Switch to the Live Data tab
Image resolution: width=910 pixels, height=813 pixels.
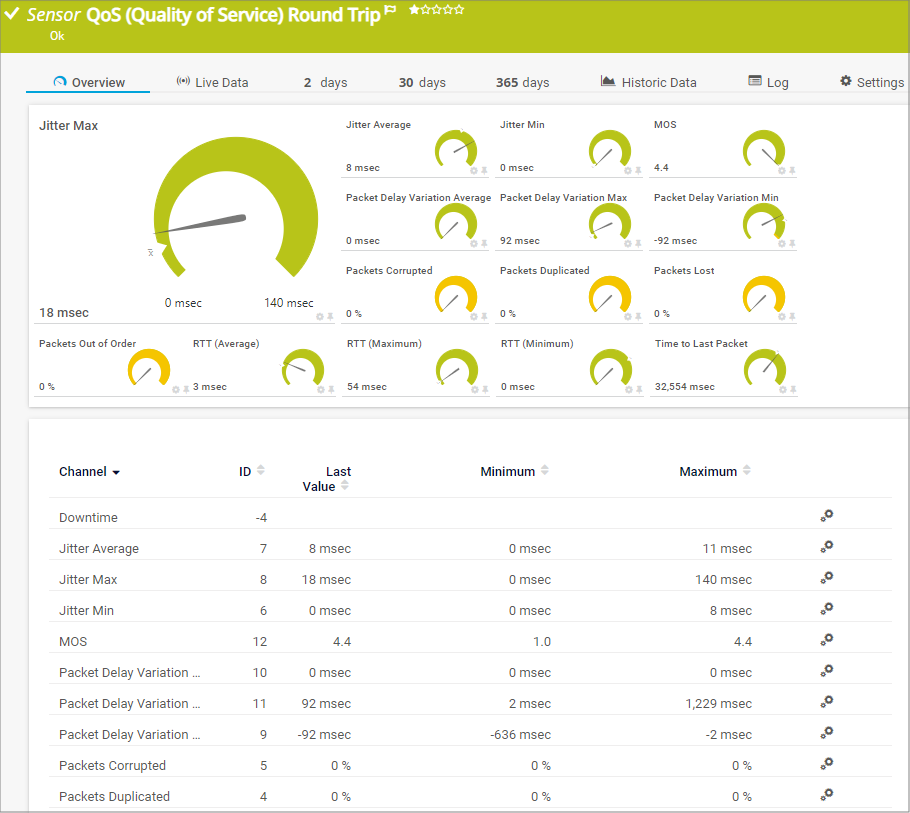(212, 83)
